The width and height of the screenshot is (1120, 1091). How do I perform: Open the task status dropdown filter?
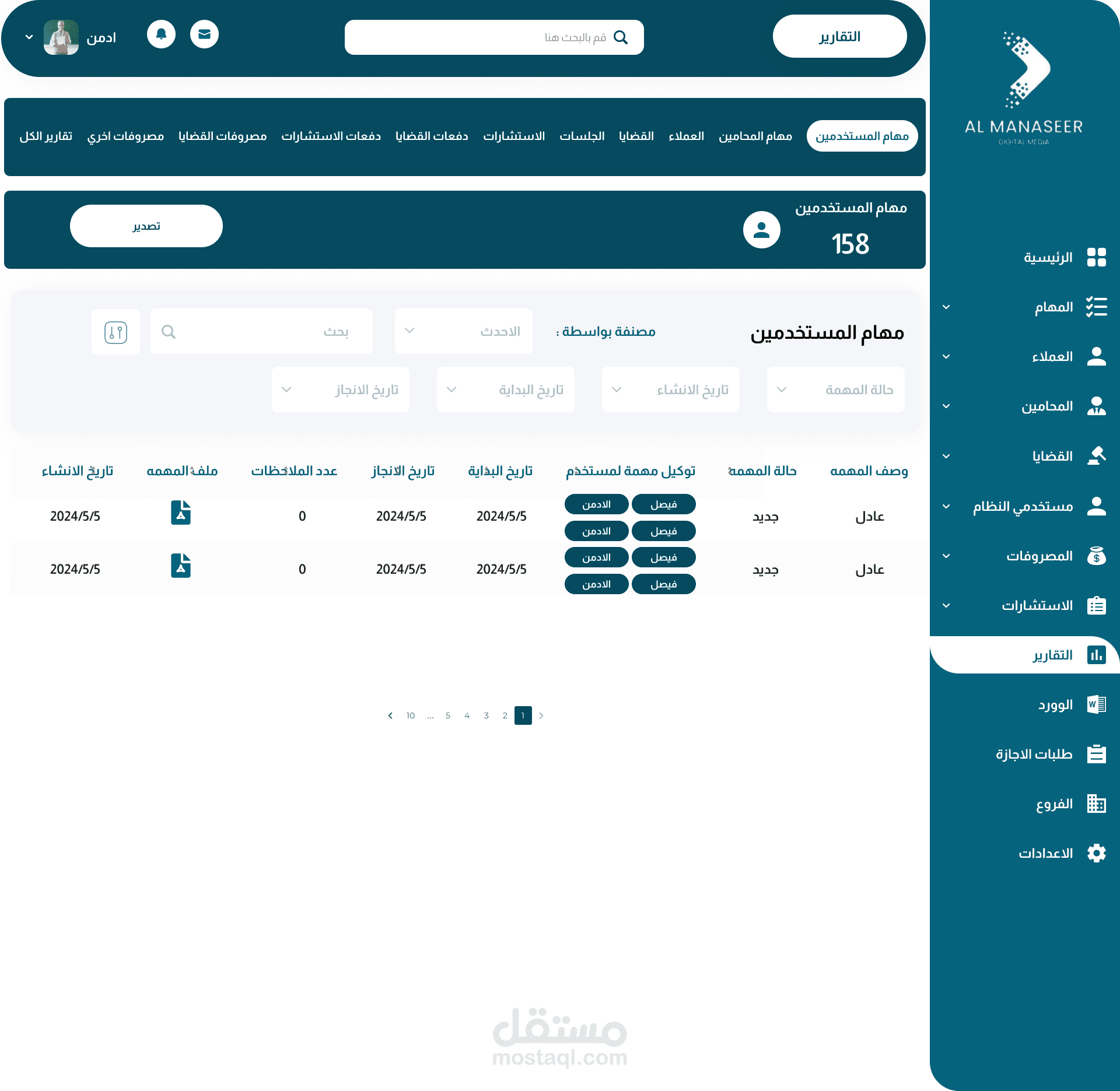tap(835, 390)
